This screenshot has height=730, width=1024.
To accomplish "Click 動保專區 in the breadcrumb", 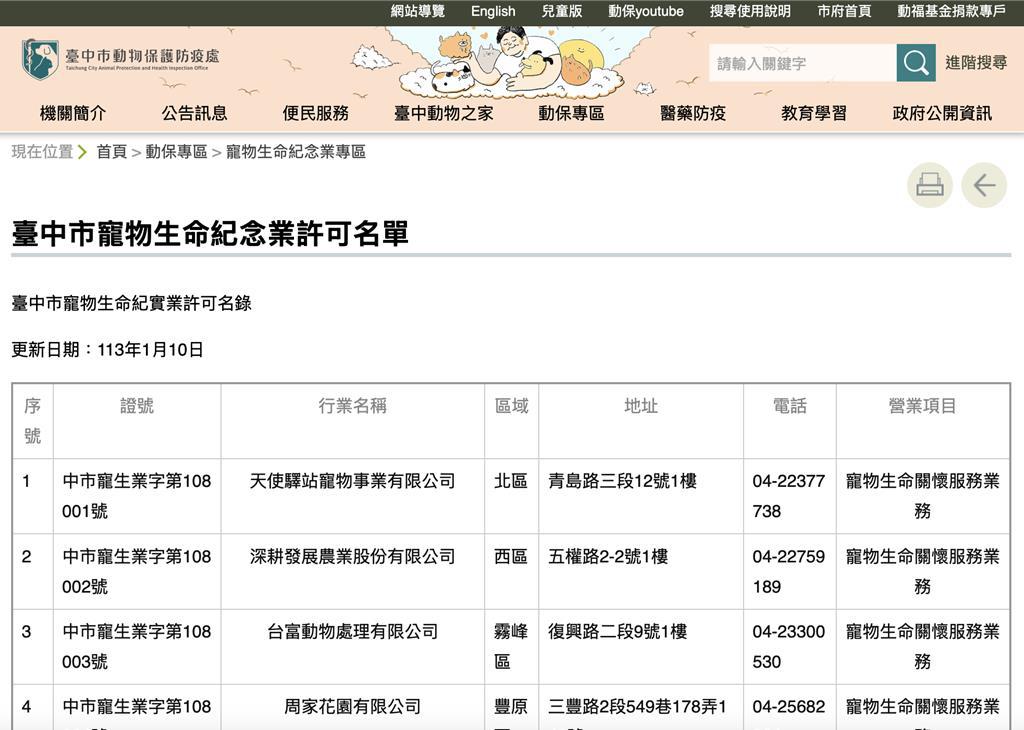I will [176, 151].
